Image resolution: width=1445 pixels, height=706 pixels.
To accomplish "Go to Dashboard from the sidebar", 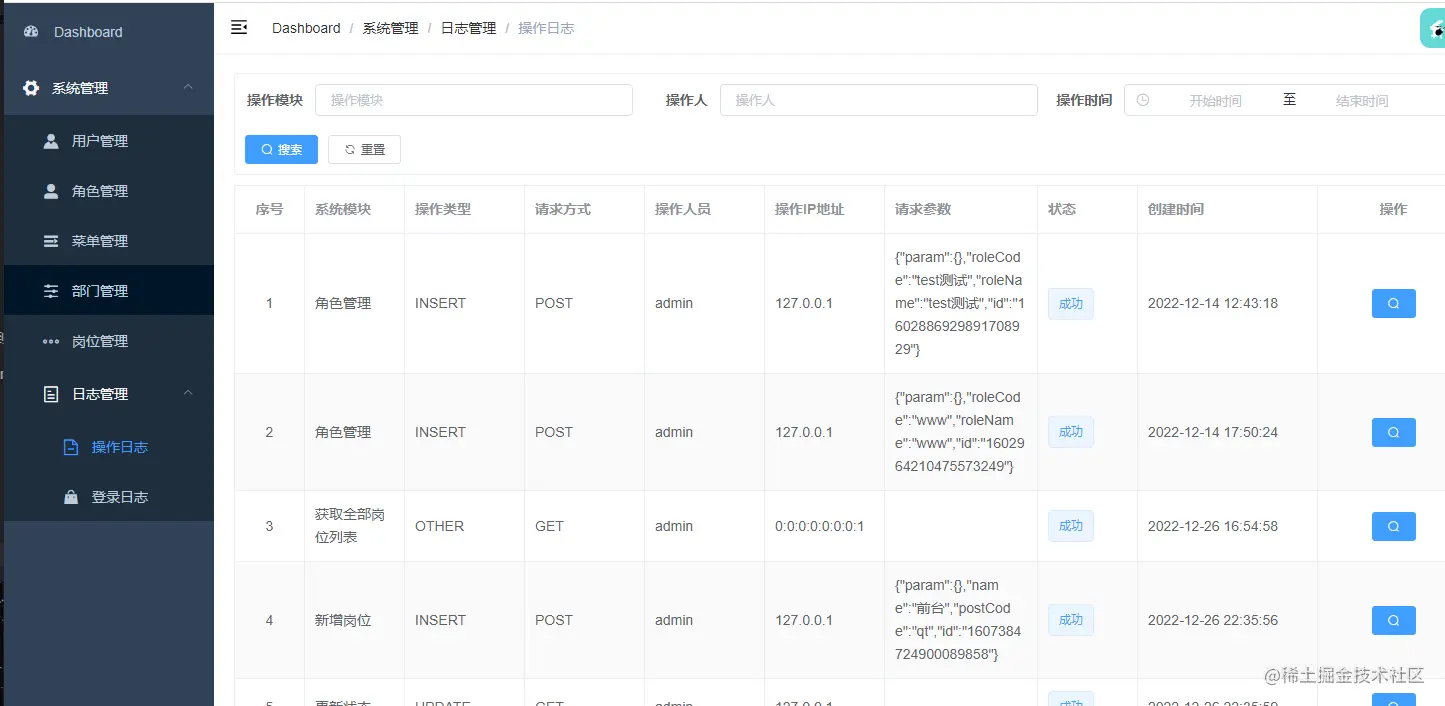I will 109,32.
